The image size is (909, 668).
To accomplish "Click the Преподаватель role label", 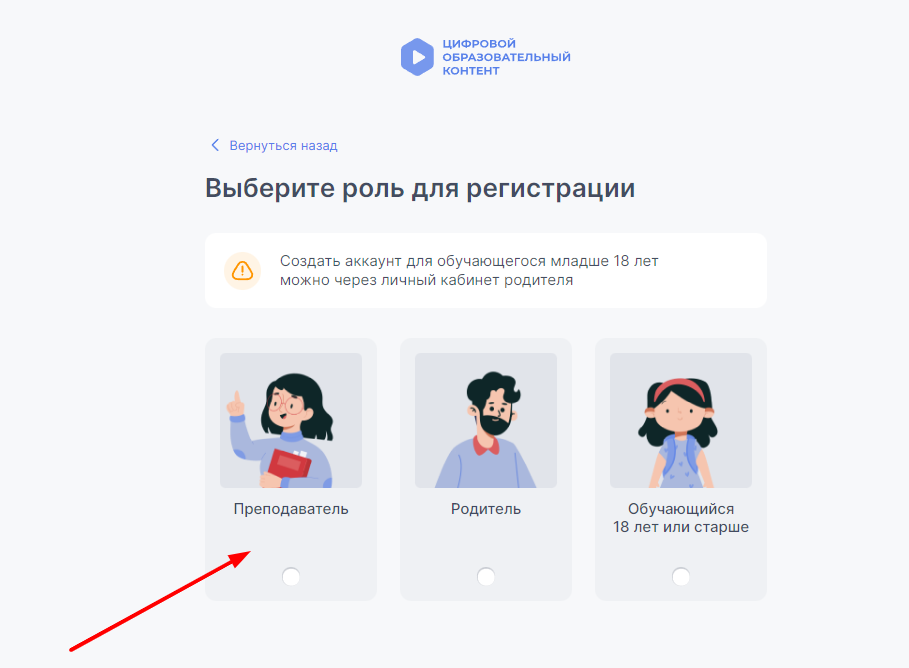I will tap(291, 509).
